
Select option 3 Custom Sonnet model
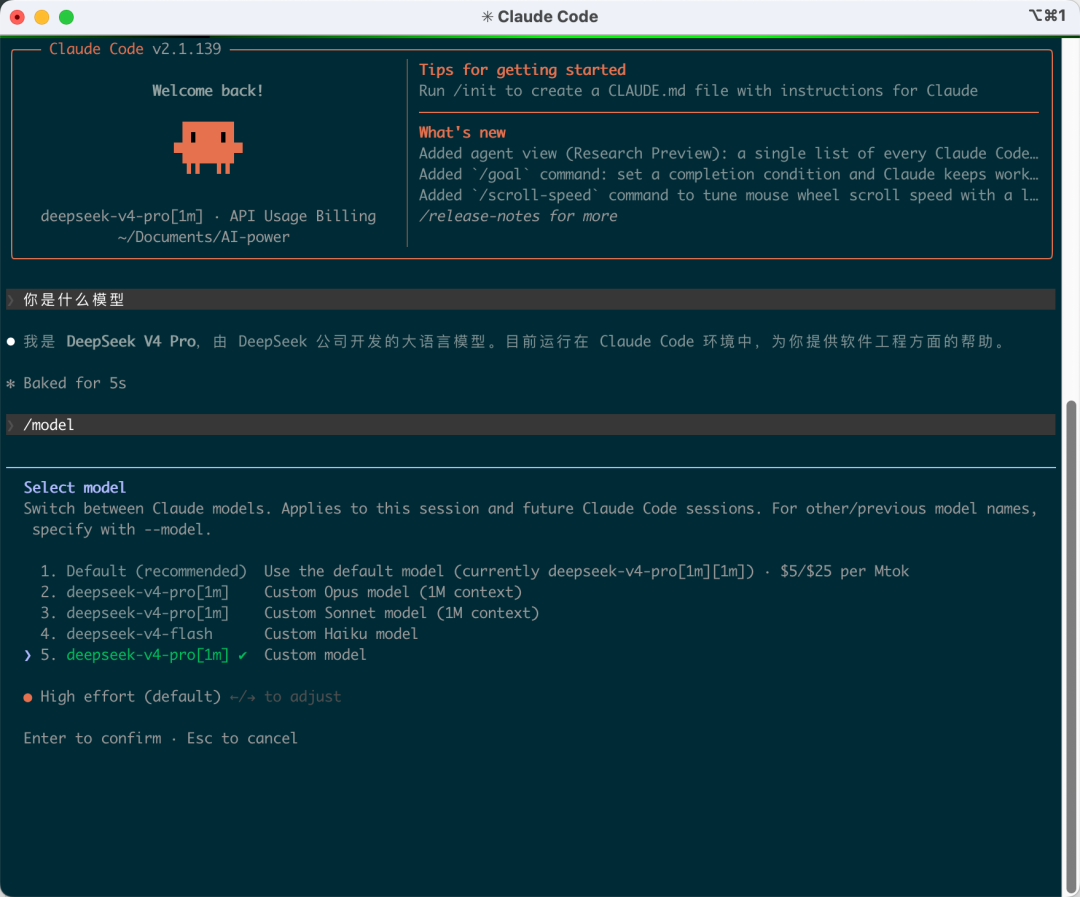[x=289, y=613]
